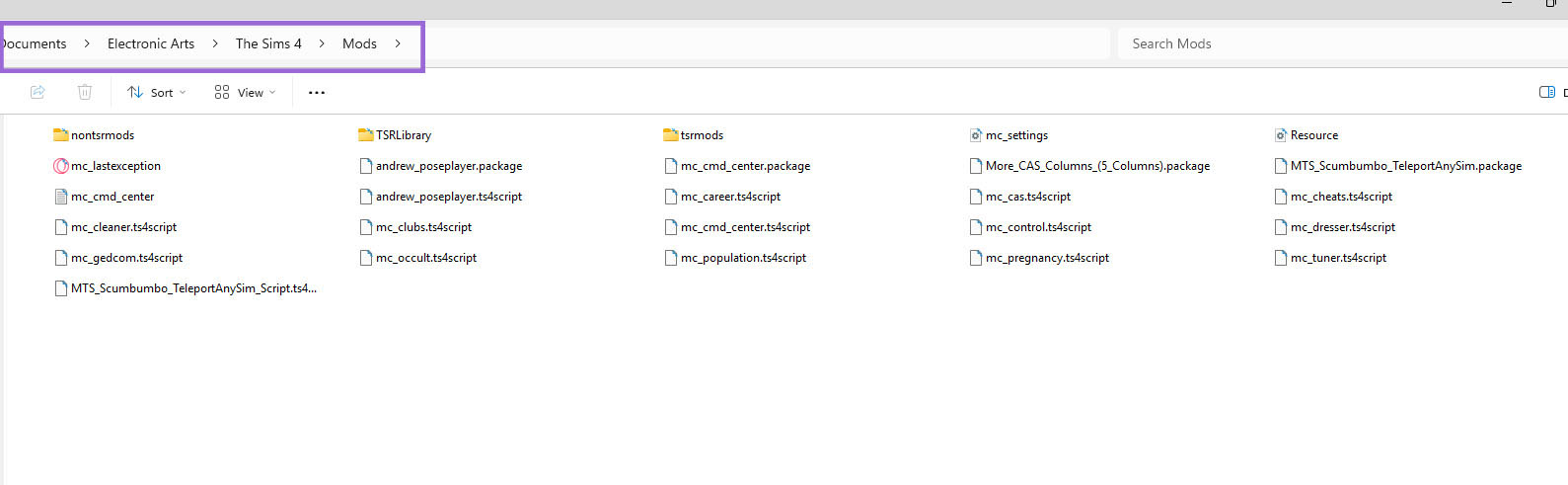Select mc_cleaner.ts4script file icon
1568x485 pixels.
61,227
